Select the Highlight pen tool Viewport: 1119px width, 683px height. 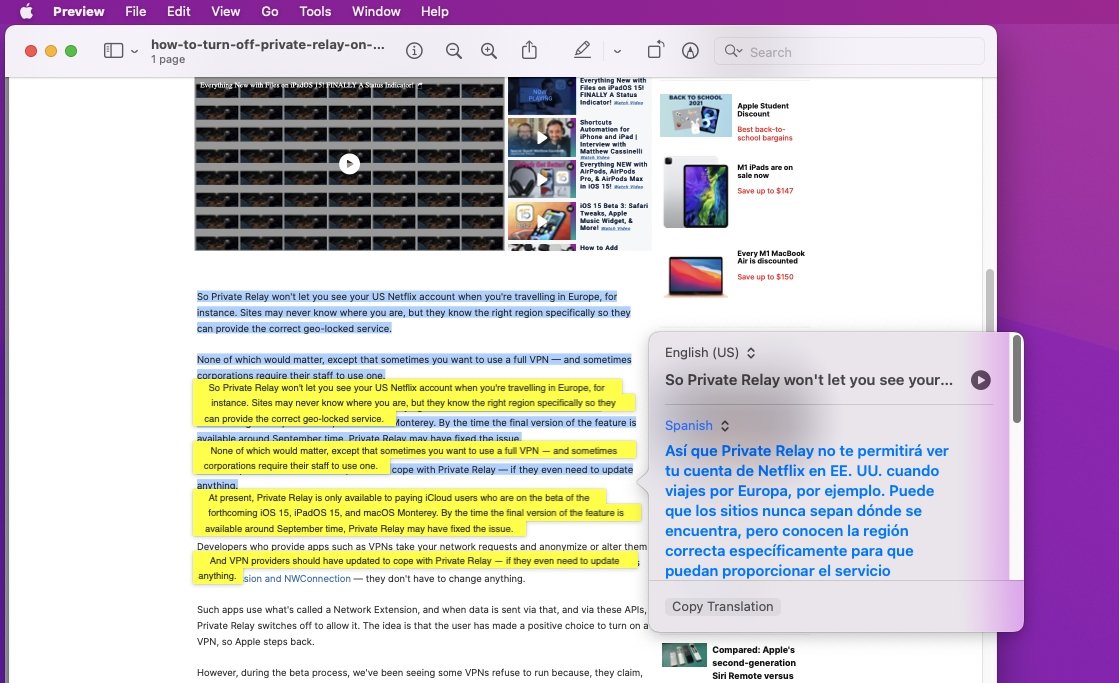[582, 50]
